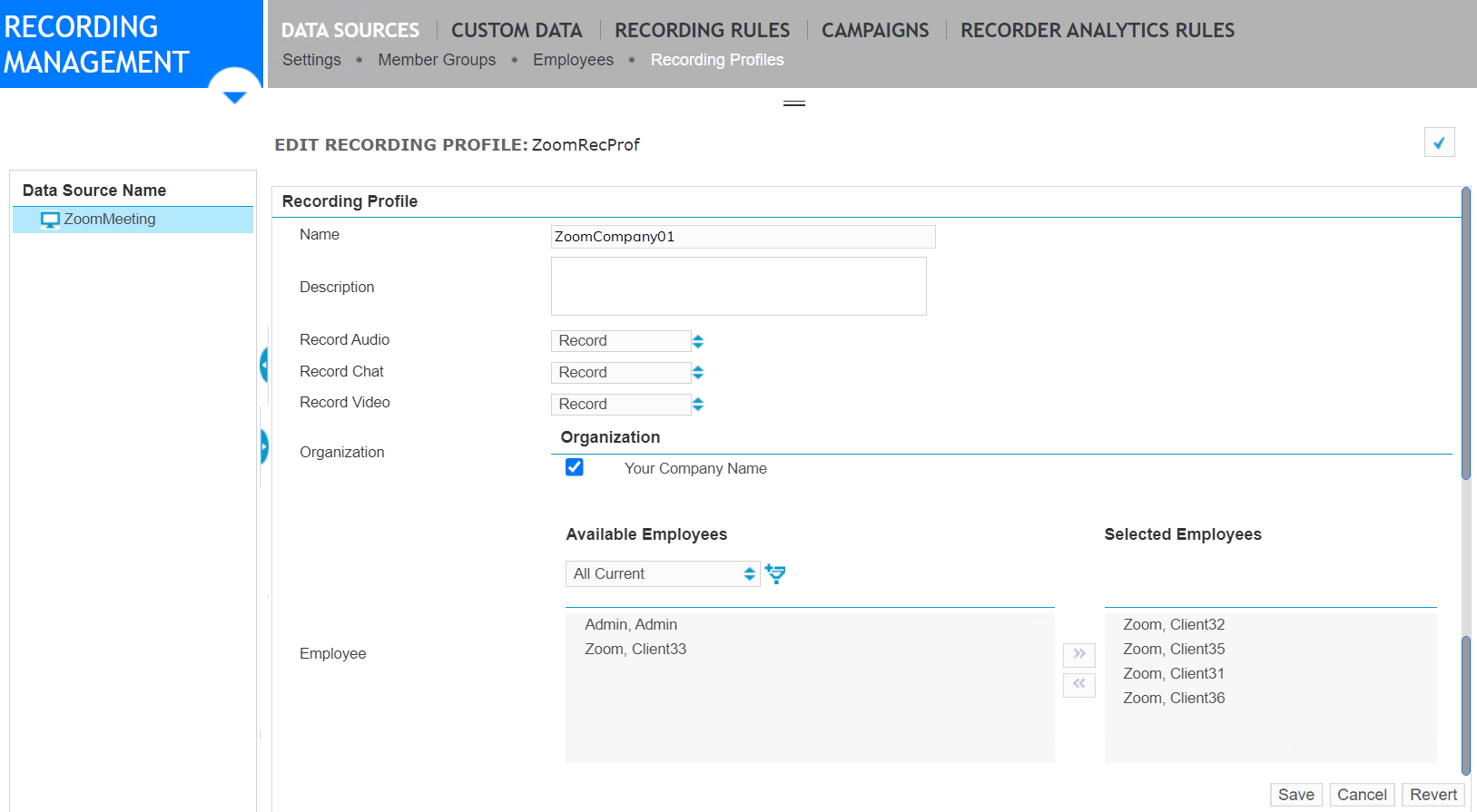Collapse left pane with left arrow handle
This screenshot has width=1477, height=812.
(x=264, y=365)
